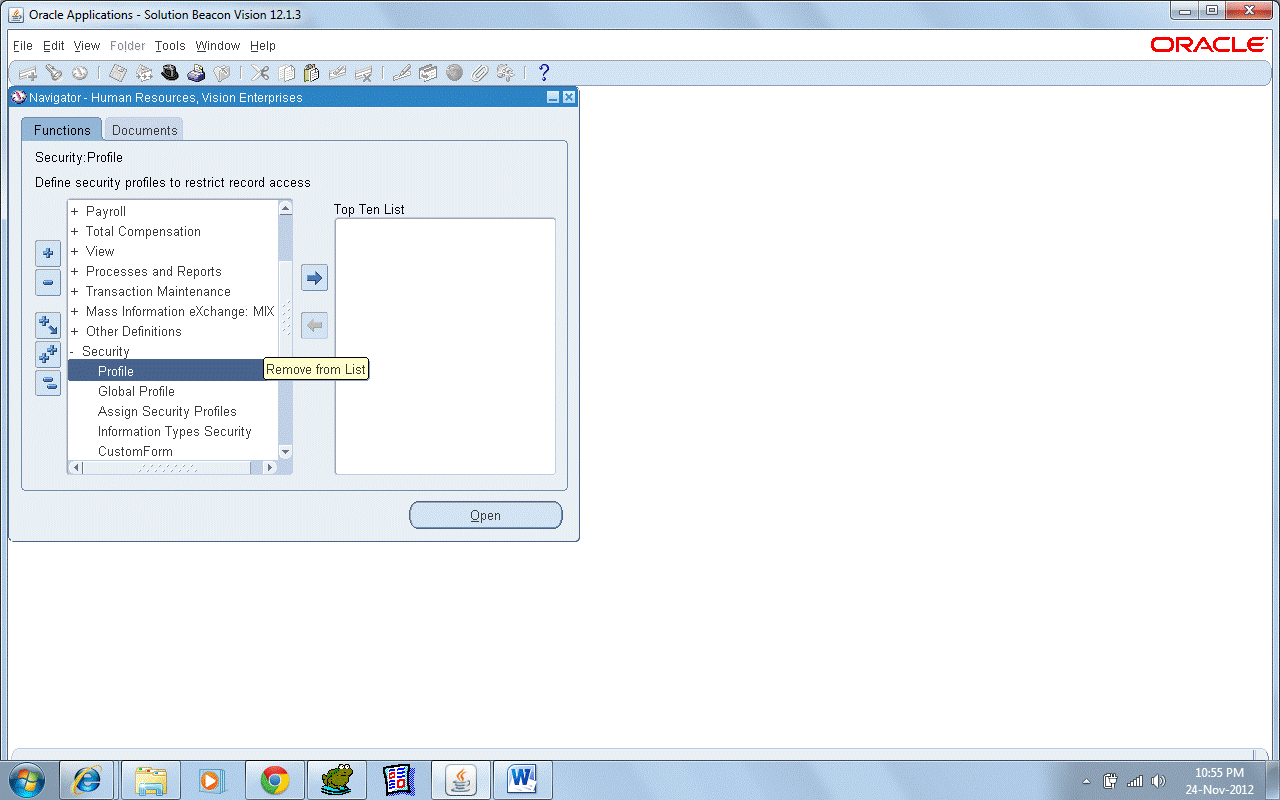This screenshot has width=1280, height=800.
Task: Click the blue Help question mark icon
Action: click(543, 72)
